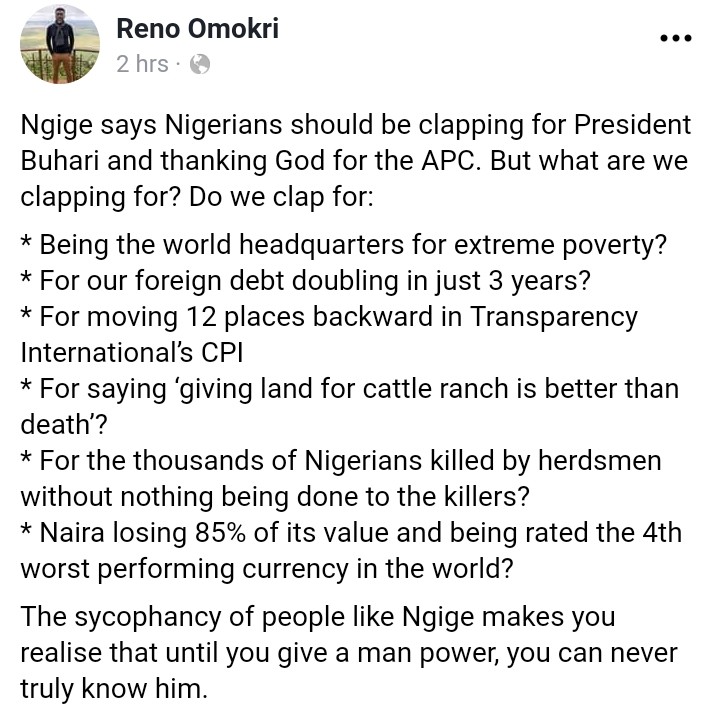
Task: Click the public globe privacy icon
Action: pyautogui.click(x=199, y=64)
